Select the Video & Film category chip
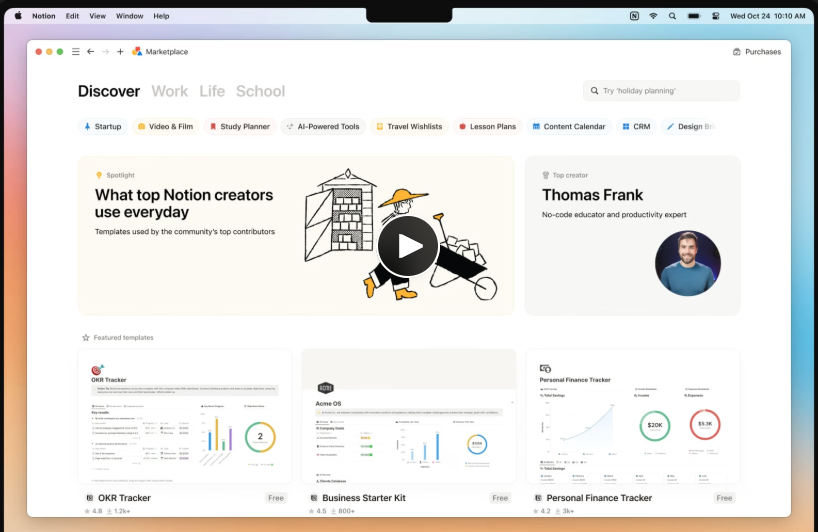The height and width of the screenshot is (532, 818). [x=165, y=126]
